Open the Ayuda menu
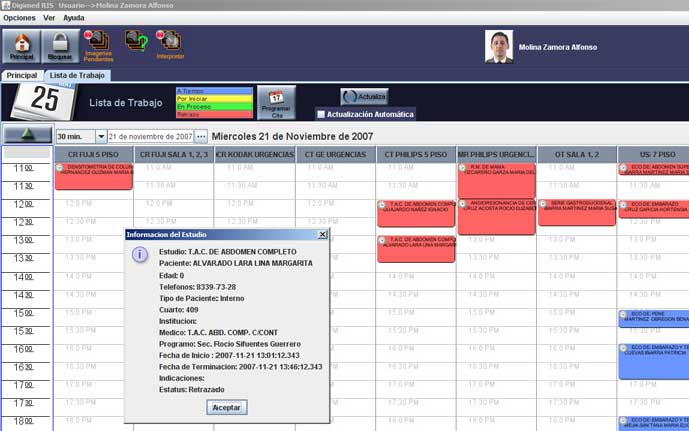Viewport: 689px width, 431px height. [x=74, y=18]
